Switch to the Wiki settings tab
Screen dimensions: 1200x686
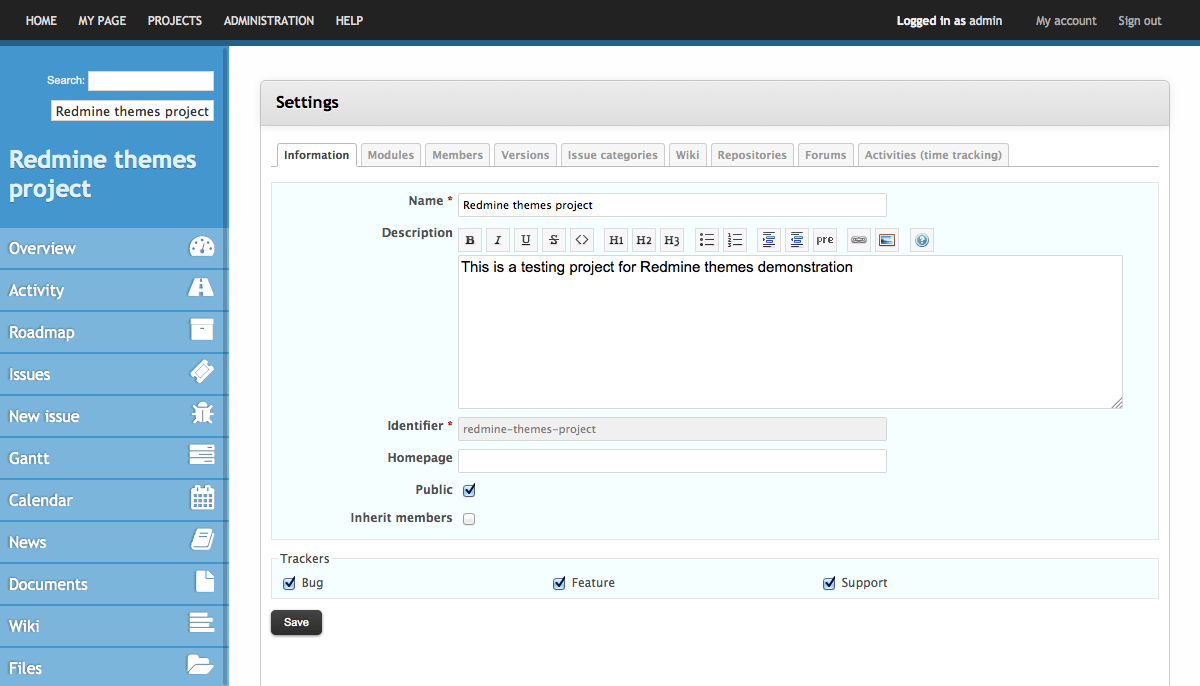pos(687,155)
